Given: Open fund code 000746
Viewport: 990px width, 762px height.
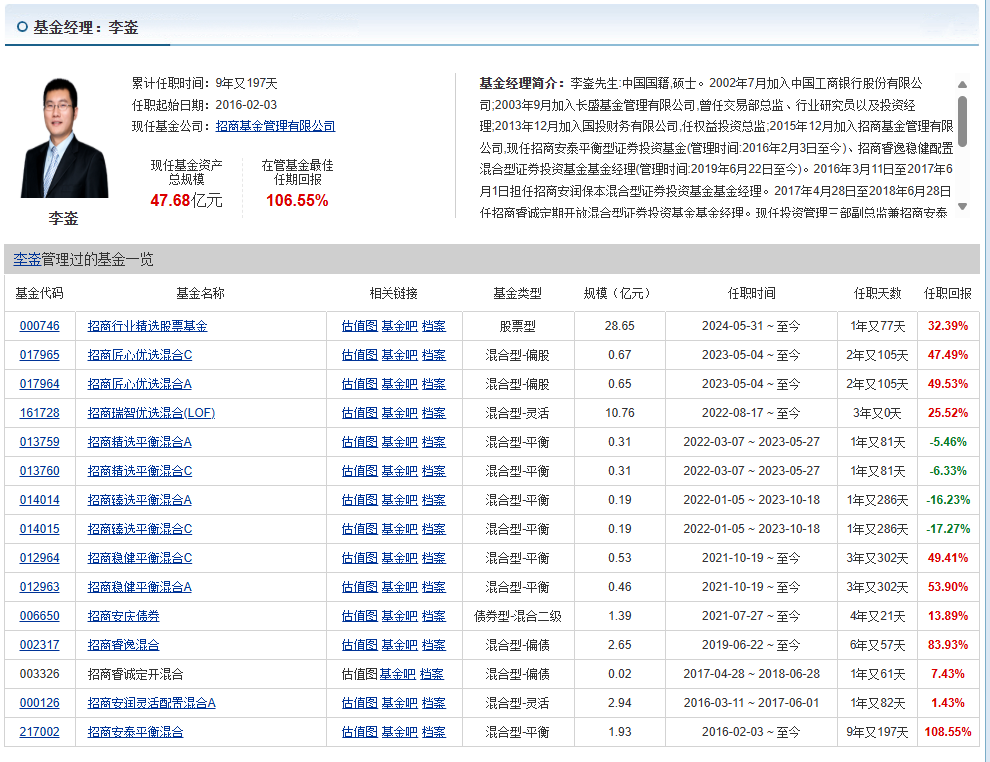Looking at the screenshot, I should click(40, 326).
